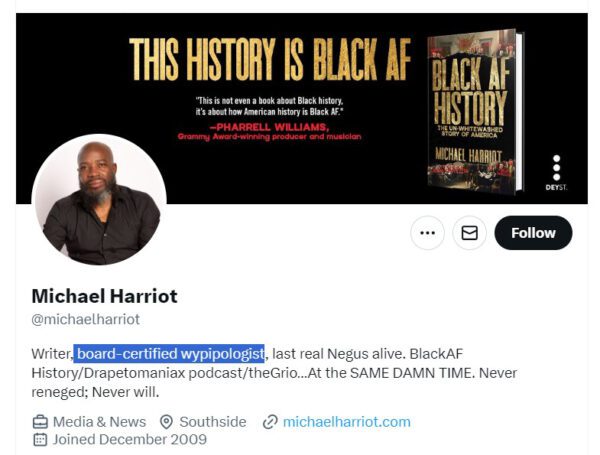Screen dimensions: 600x455
Task: Click the THIS HISTORY IS BLACK AF headline
Action: 270,59
